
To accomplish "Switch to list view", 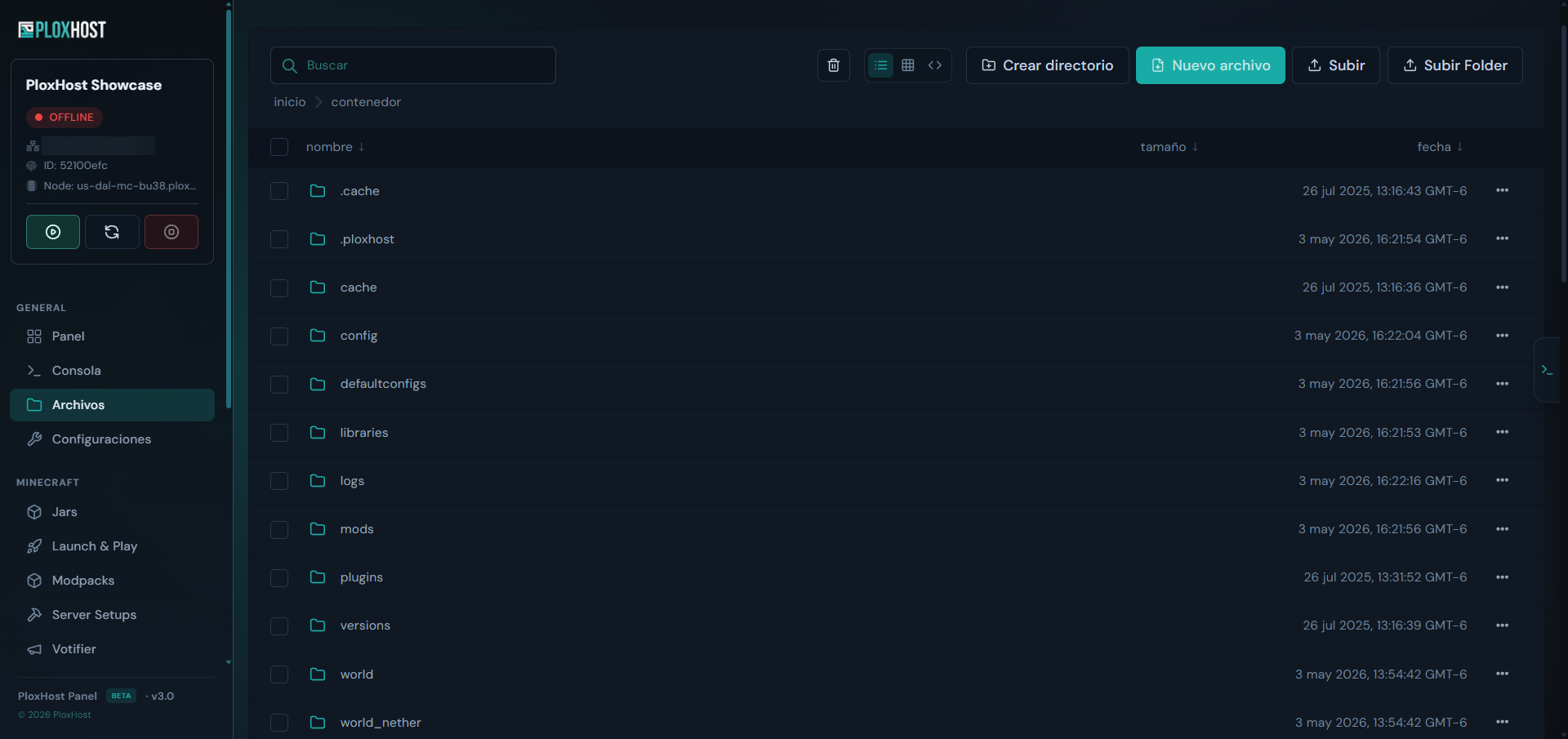I will tap(880, 65).
